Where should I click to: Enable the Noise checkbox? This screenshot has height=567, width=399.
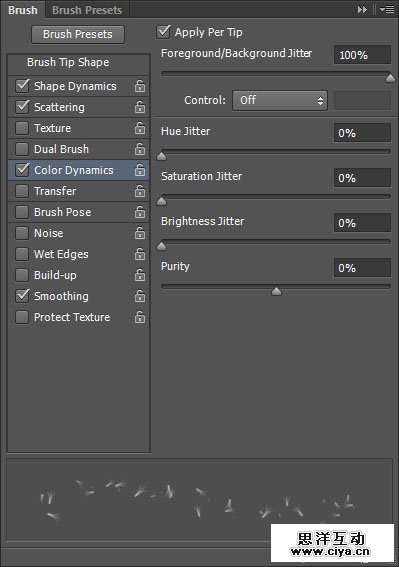tap(22, 233)
